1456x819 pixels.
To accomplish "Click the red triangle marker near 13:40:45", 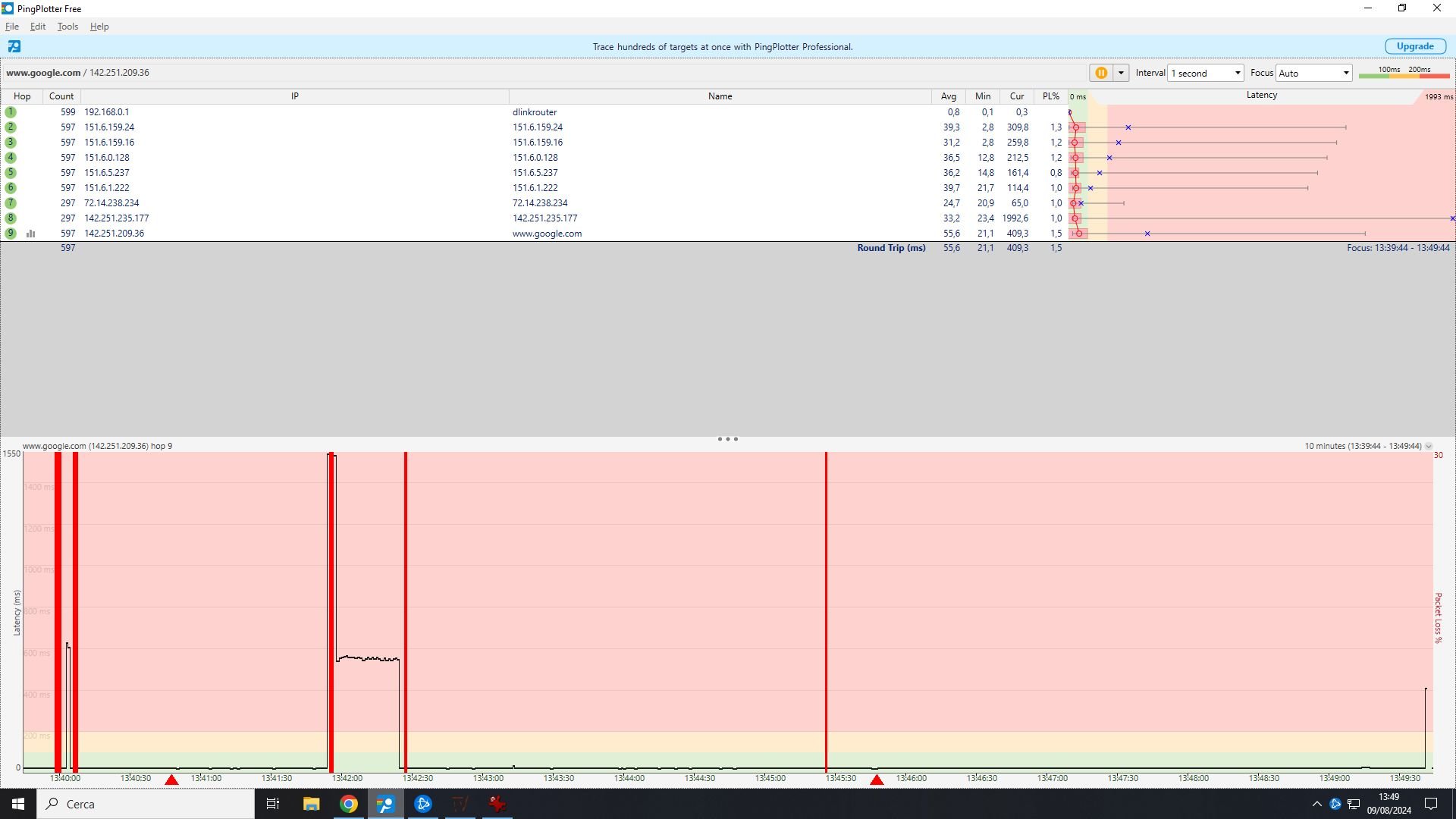I will pos(171,780).
